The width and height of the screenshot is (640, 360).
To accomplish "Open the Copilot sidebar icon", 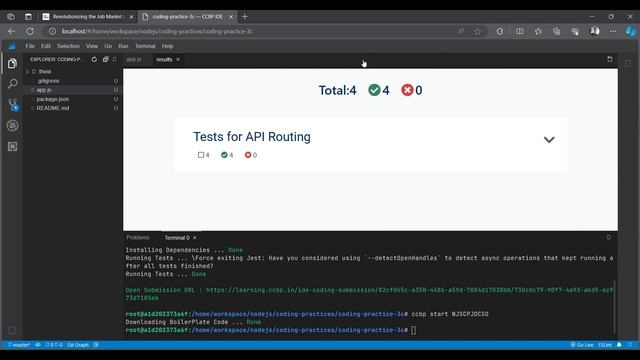I will pyautogui.click(x=630, y=31).
